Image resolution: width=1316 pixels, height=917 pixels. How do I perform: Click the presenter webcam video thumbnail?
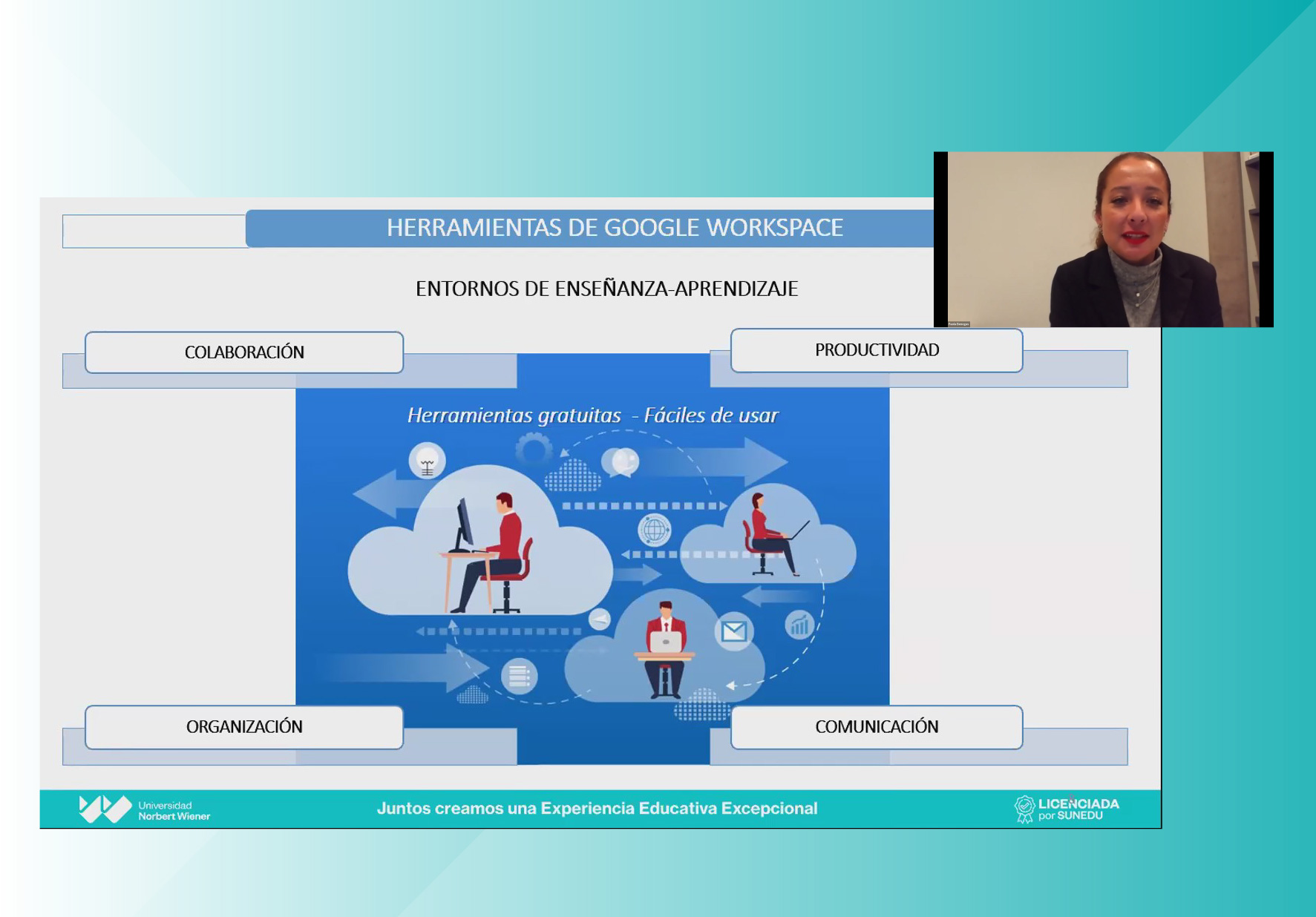(x=1103, y=239)
